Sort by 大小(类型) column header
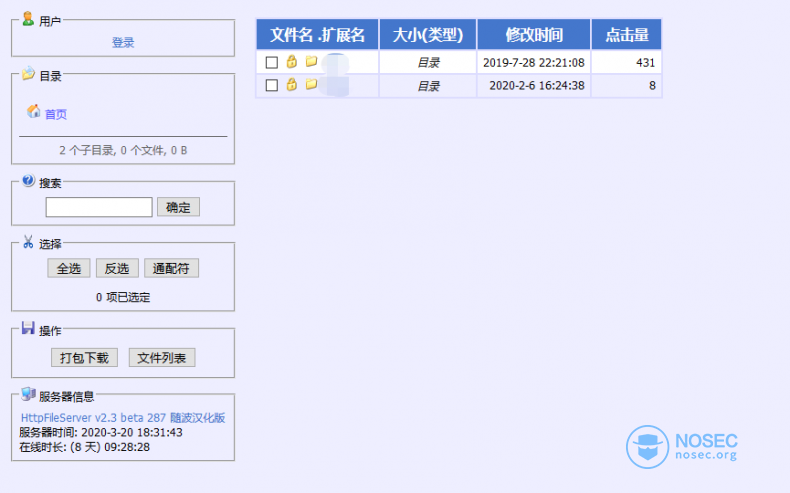 pos(428,35)
